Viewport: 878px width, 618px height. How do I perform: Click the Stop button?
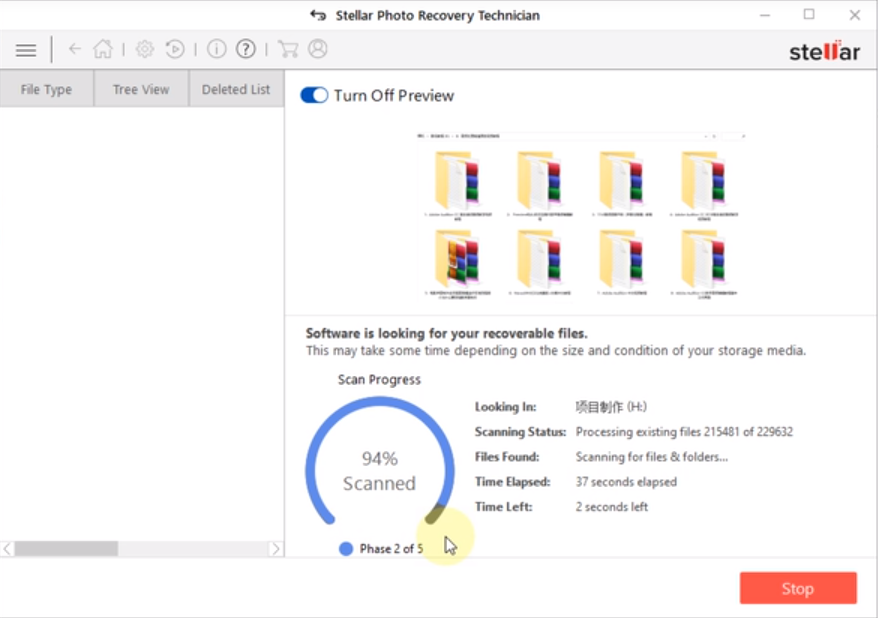[797, 588]
